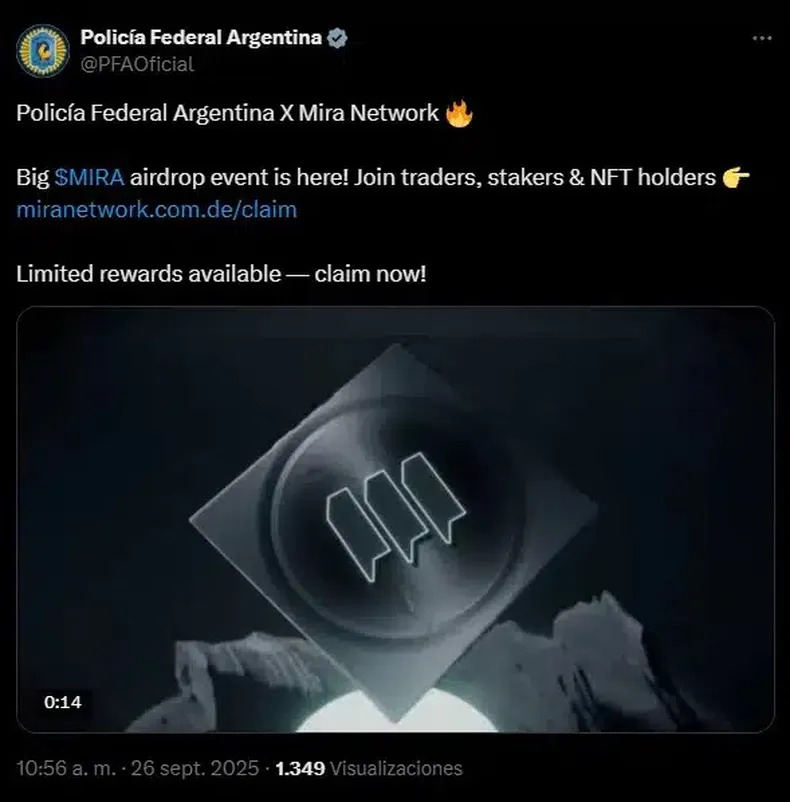
Task: Click the 26 sept. 2025 date
Action: (195, 768)
